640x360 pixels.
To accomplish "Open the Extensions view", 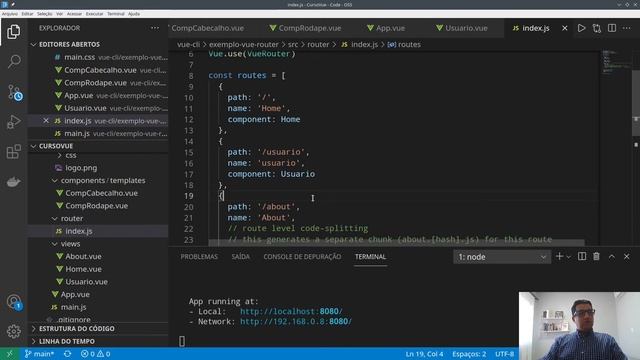I will click(13, 151).
